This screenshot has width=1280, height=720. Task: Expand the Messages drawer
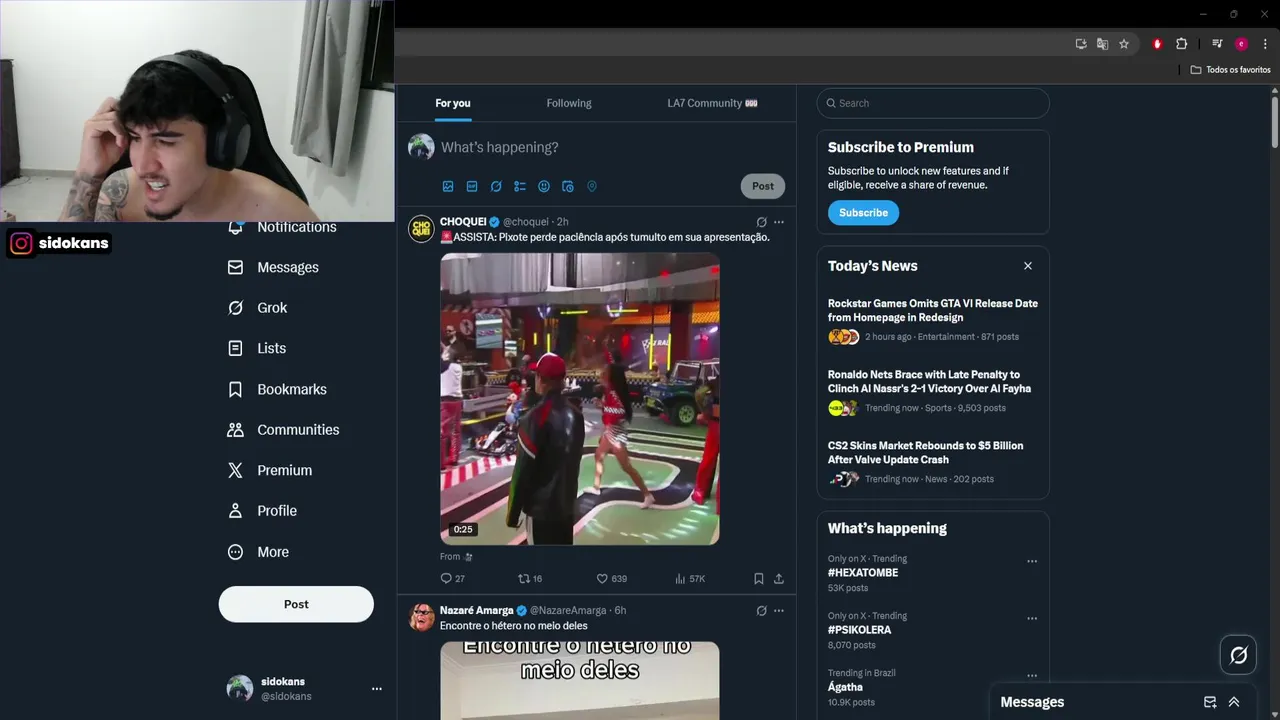(1234, 702)
